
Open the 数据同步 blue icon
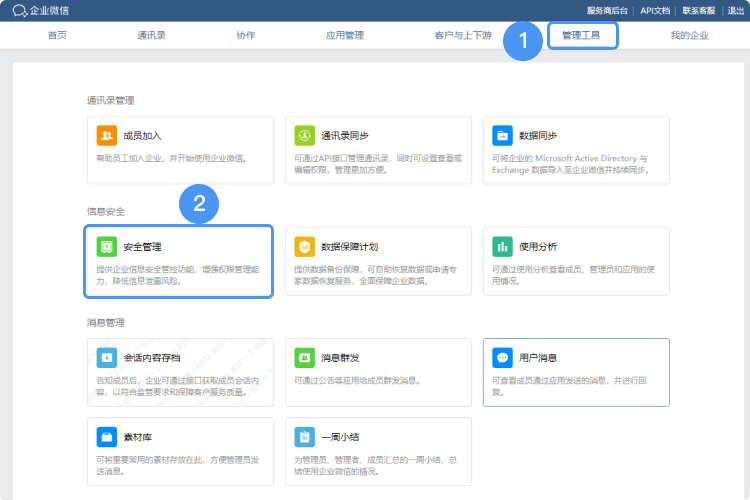502,135
